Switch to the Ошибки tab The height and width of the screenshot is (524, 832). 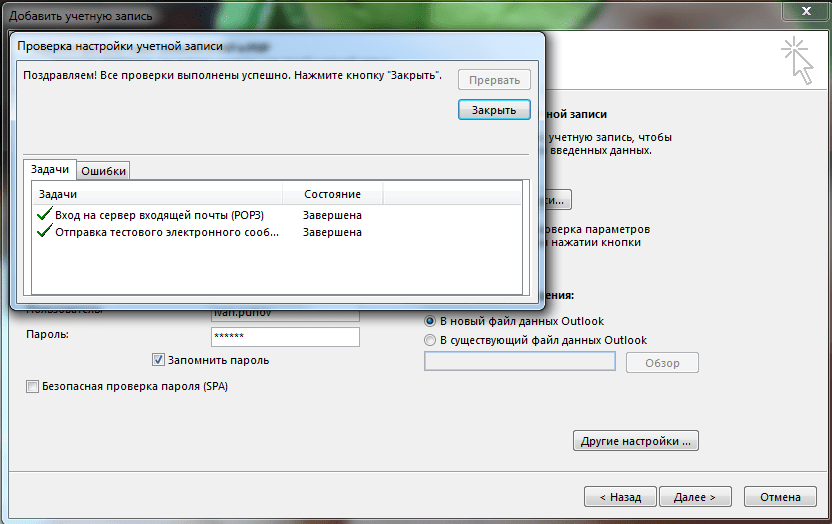[x=103, y=171]
